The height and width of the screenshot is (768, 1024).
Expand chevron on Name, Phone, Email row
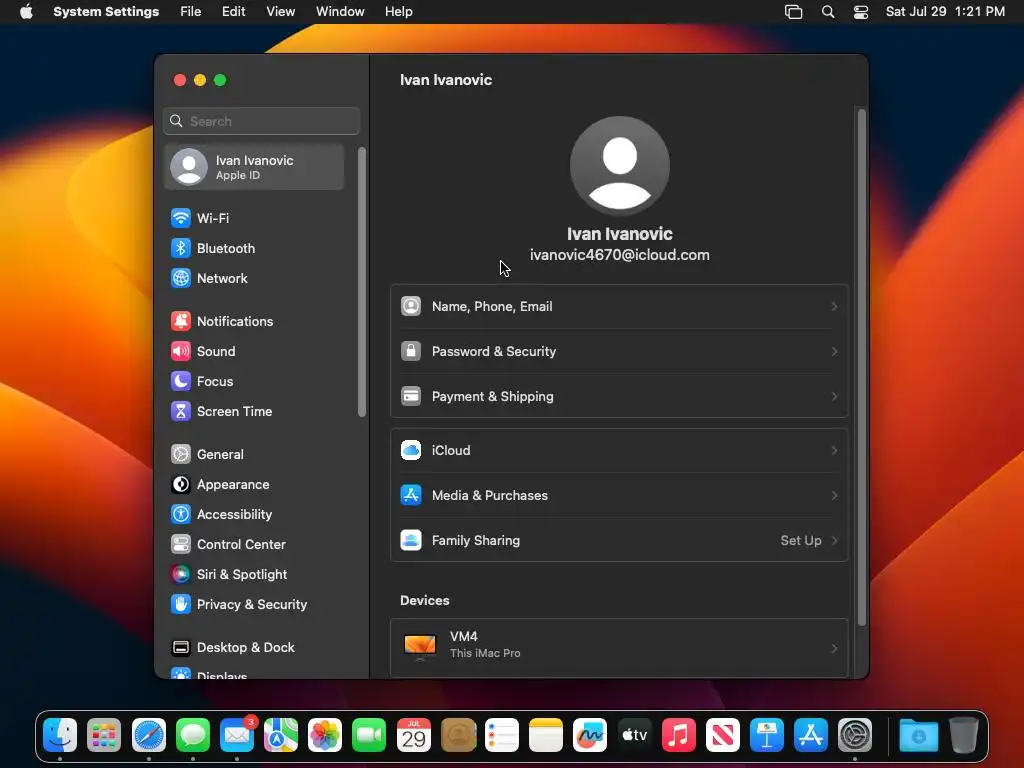[x=834, y=306]
